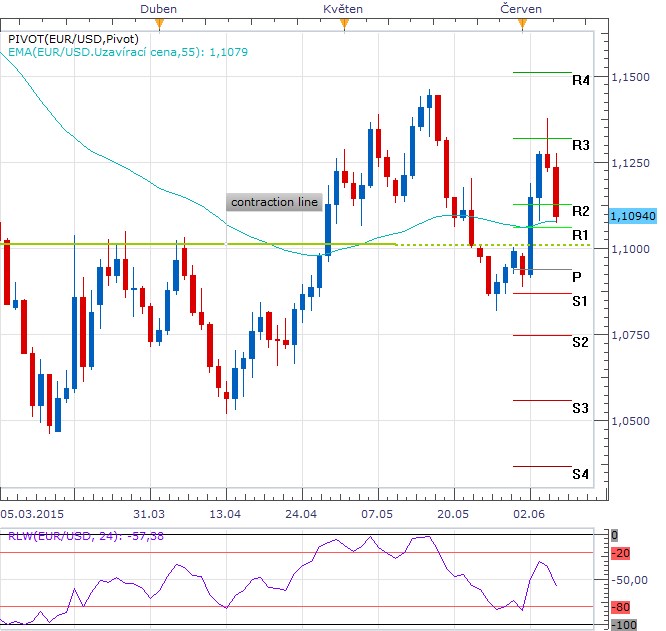Click the 'contraction line' annotation box
666x631 pixels.
pyautogui.click(x=274, y=202)
